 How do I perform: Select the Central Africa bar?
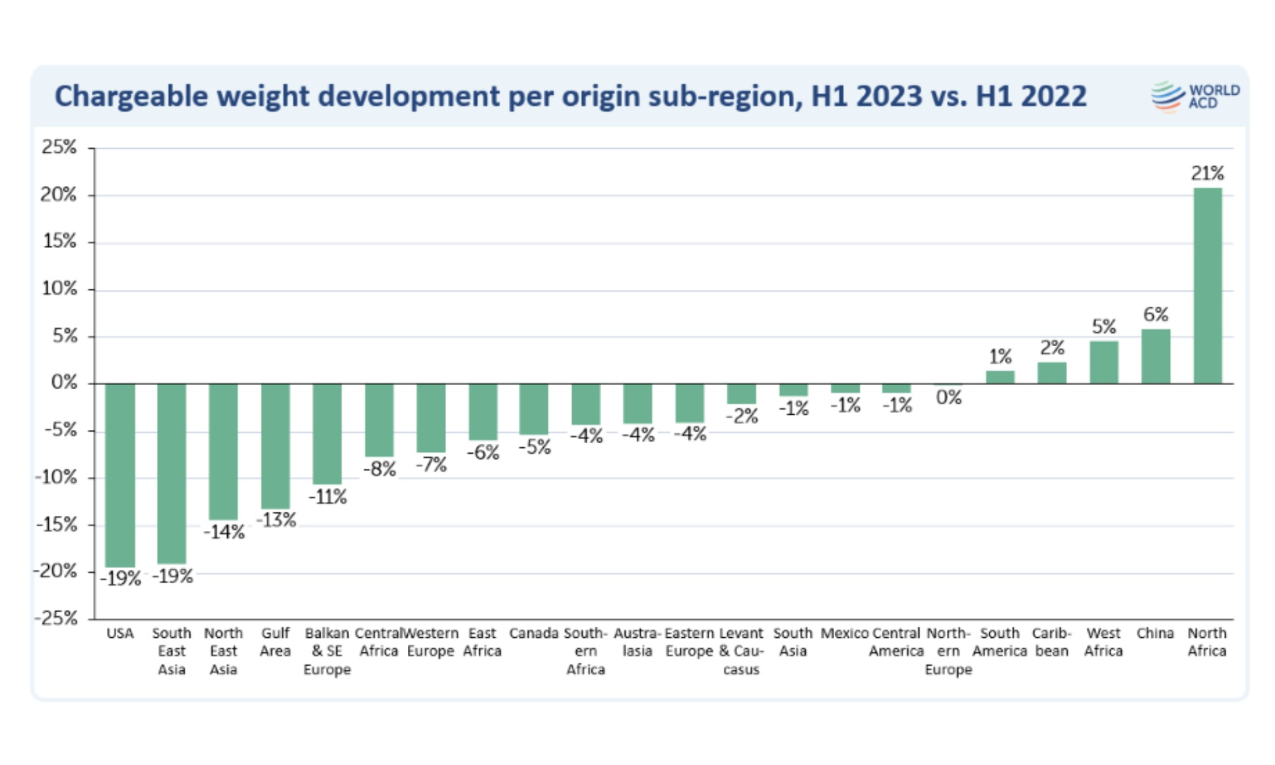point(379,420)
